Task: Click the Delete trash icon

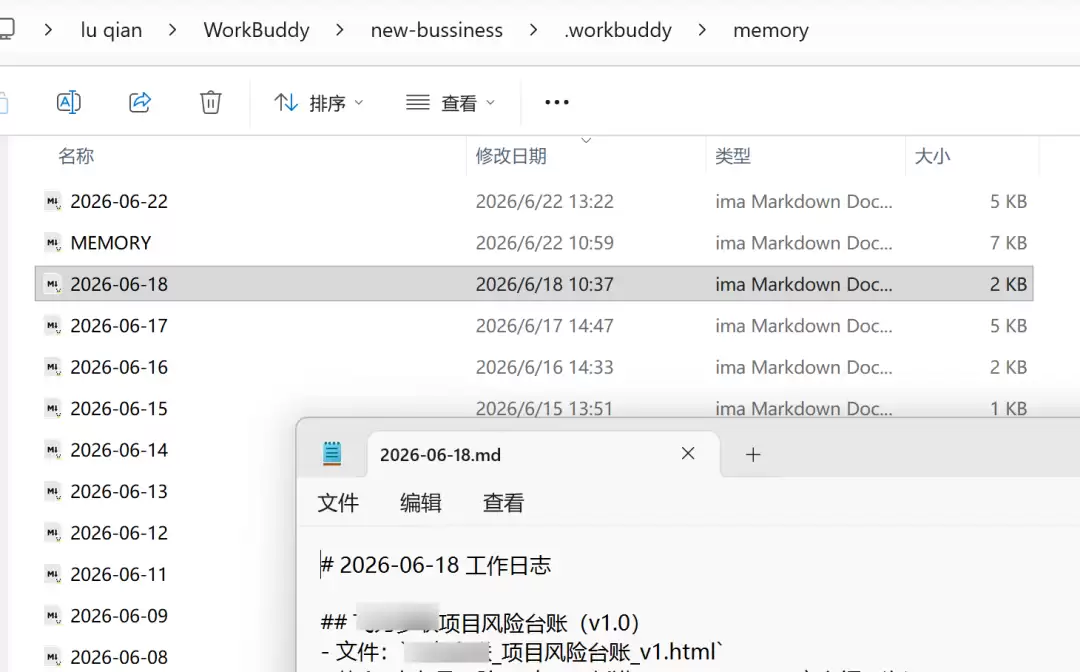Action: (x=211, y=103)
